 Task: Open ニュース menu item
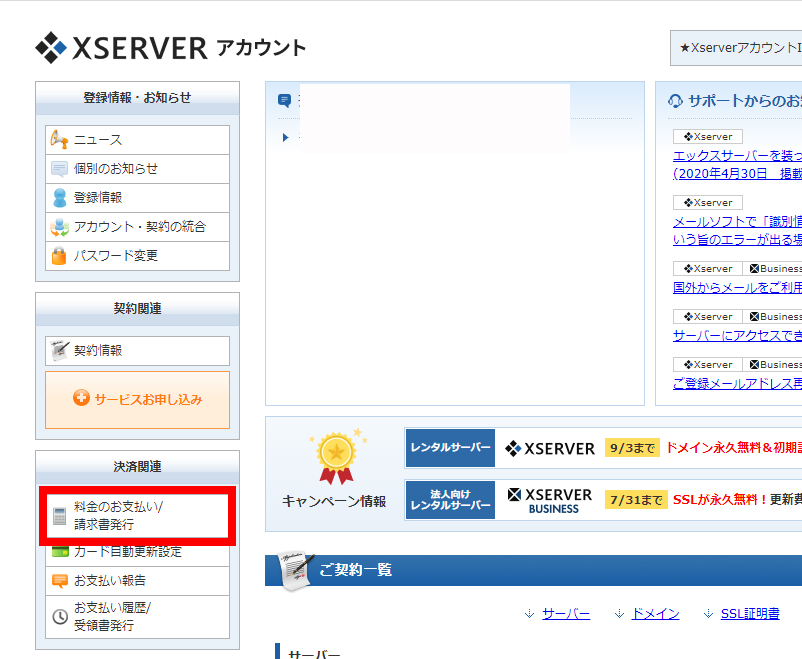click(x=98, y=140)
